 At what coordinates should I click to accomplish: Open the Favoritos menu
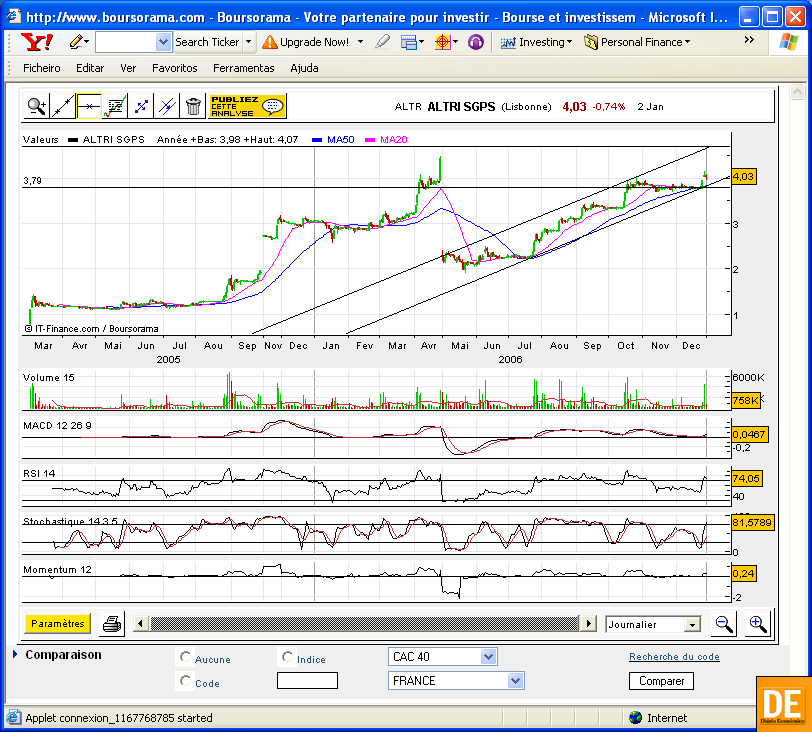[175, 68]
